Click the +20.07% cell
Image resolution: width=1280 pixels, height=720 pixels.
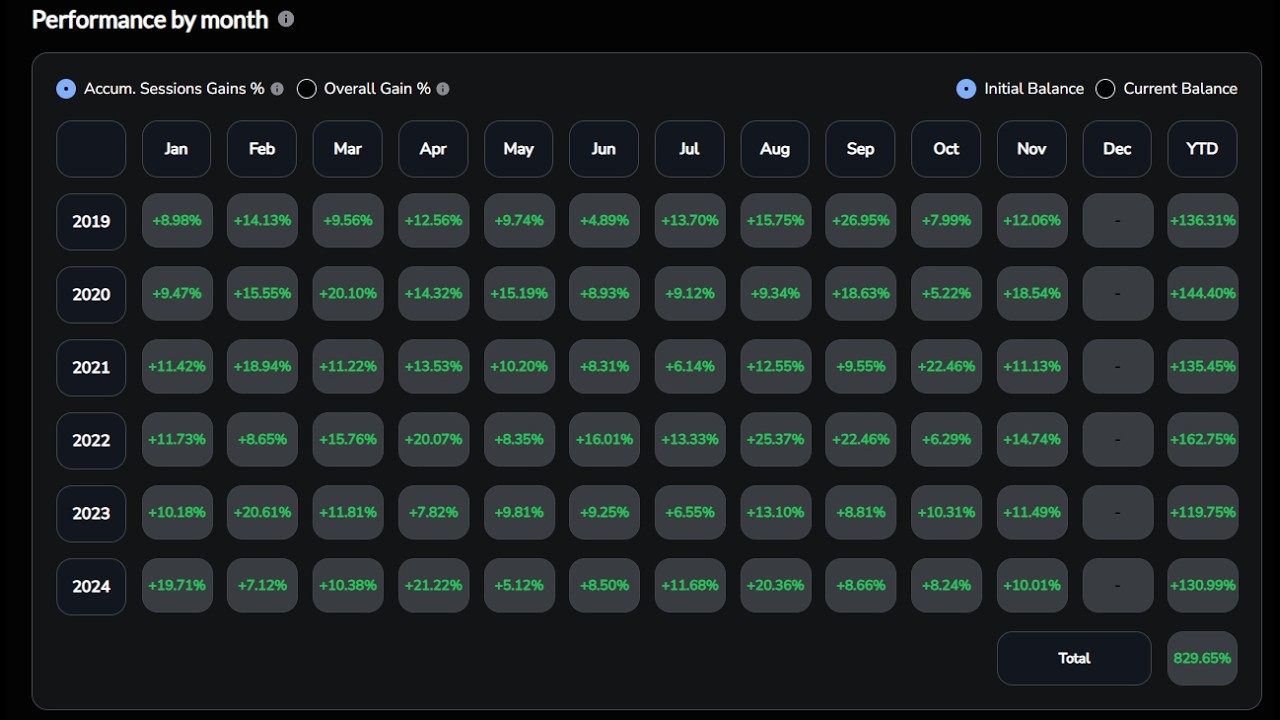tap(433, 440)
